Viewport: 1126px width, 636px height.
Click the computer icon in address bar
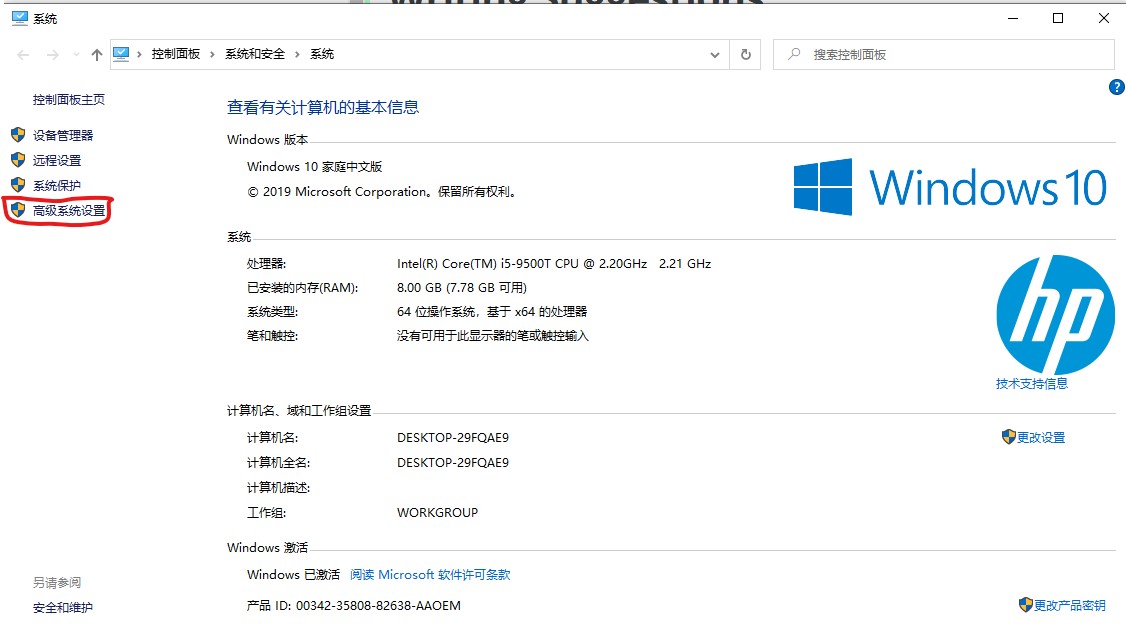pos(121,54)
